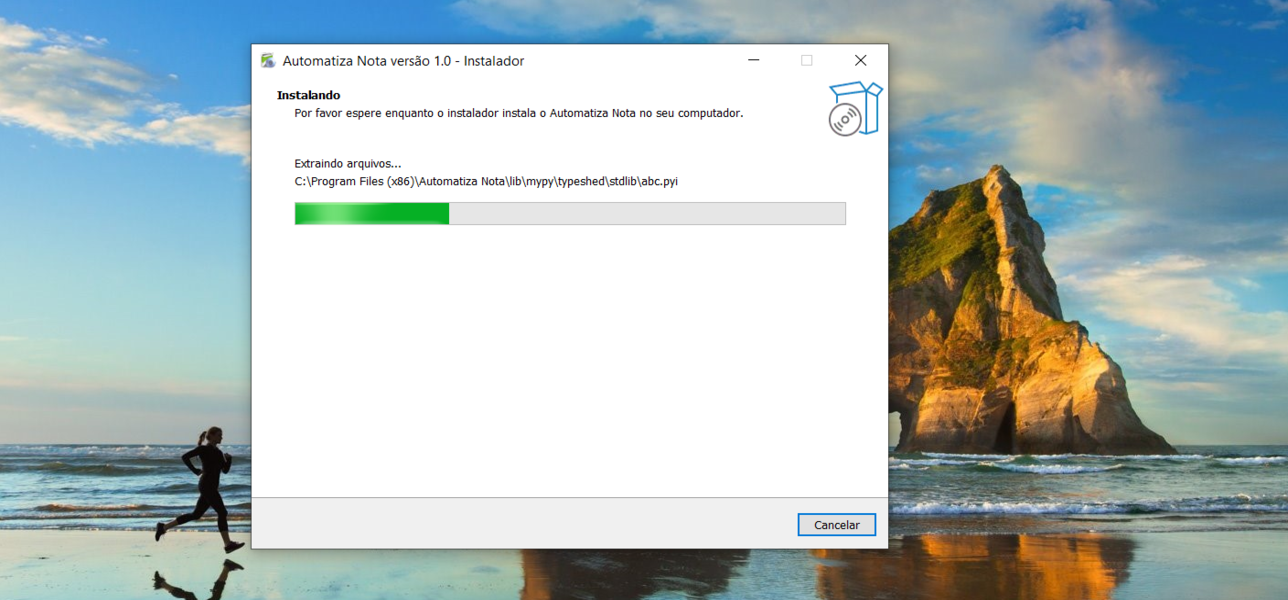Click the abc.pyi file path text
1288x600 pixels.
point(486,181)
